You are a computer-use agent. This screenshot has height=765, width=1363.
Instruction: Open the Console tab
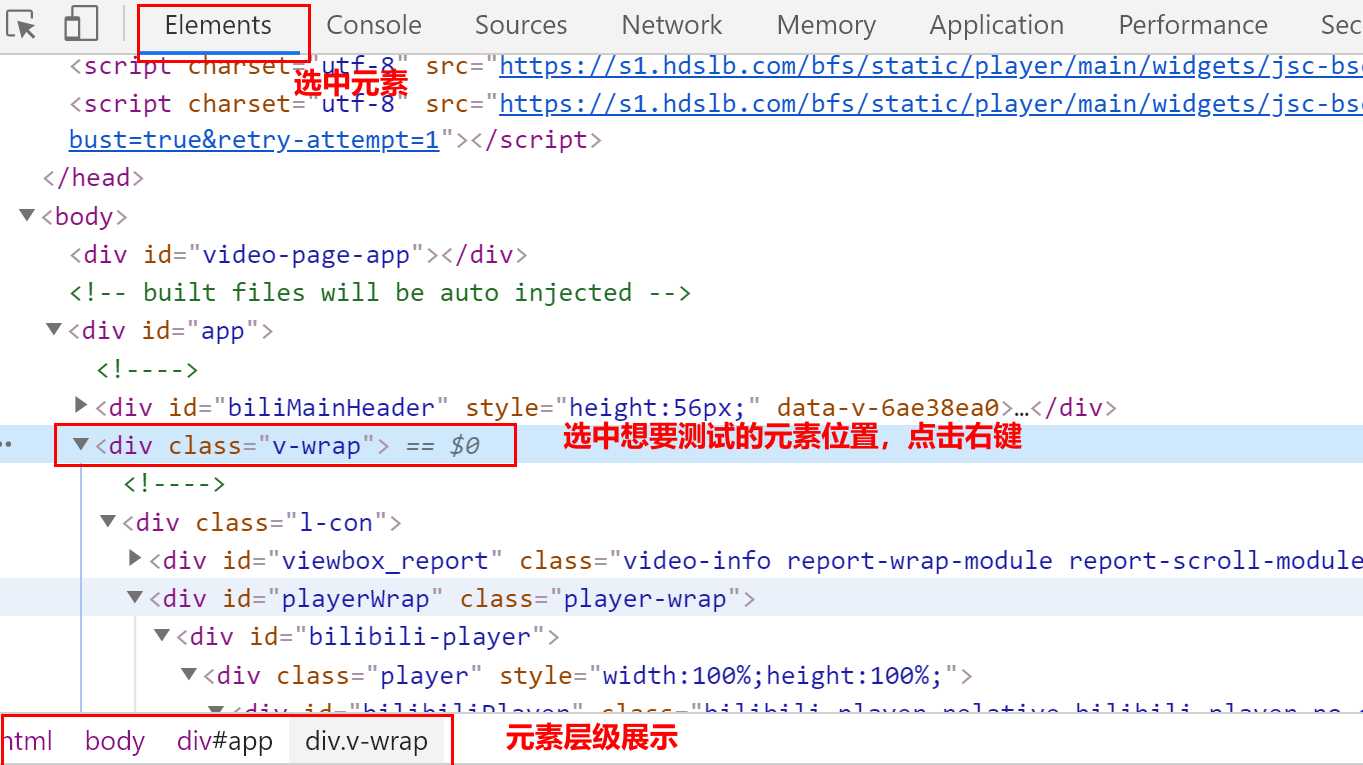374,25
